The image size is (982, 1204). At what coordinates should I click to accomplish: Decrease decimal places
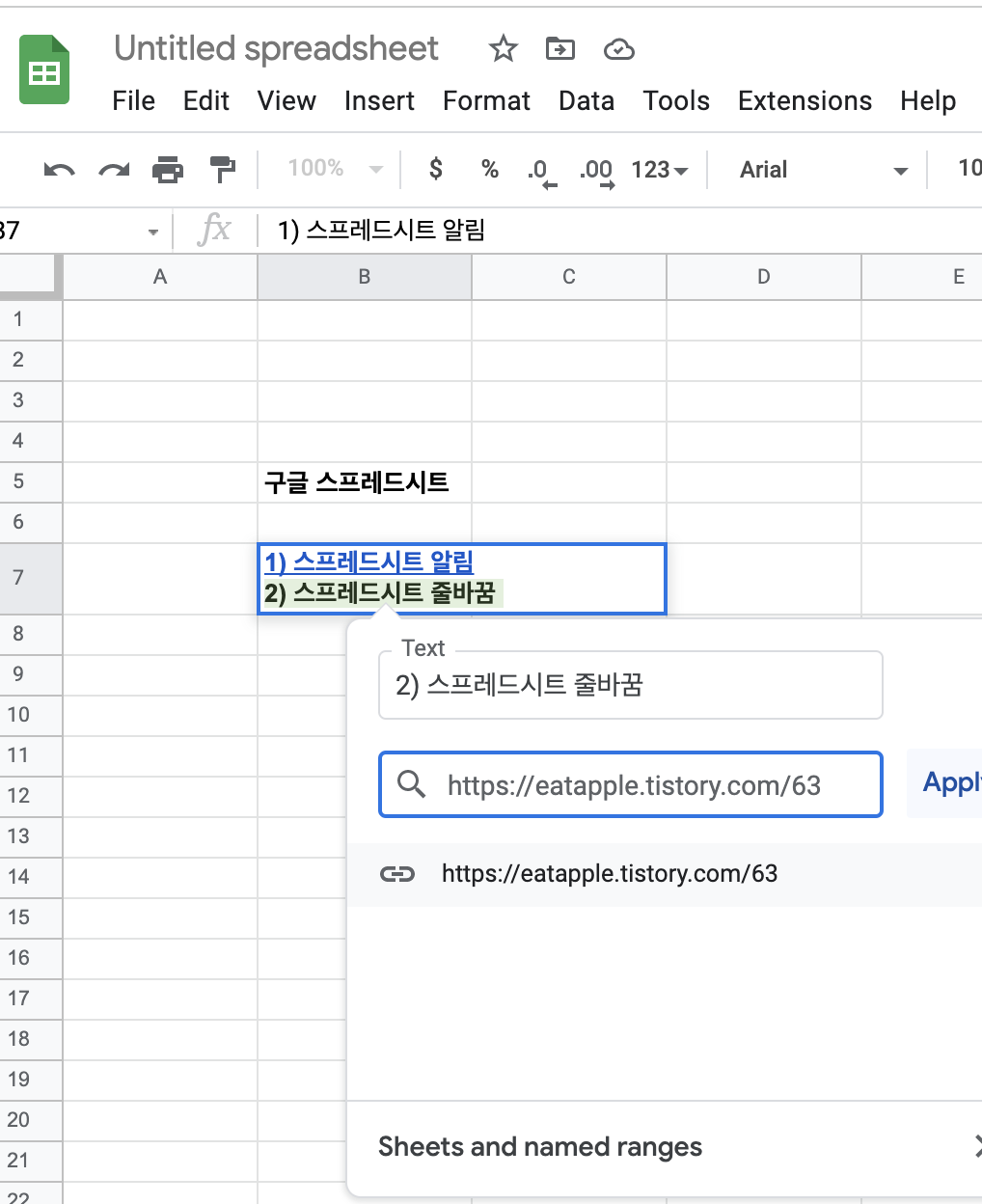point(541,172)
